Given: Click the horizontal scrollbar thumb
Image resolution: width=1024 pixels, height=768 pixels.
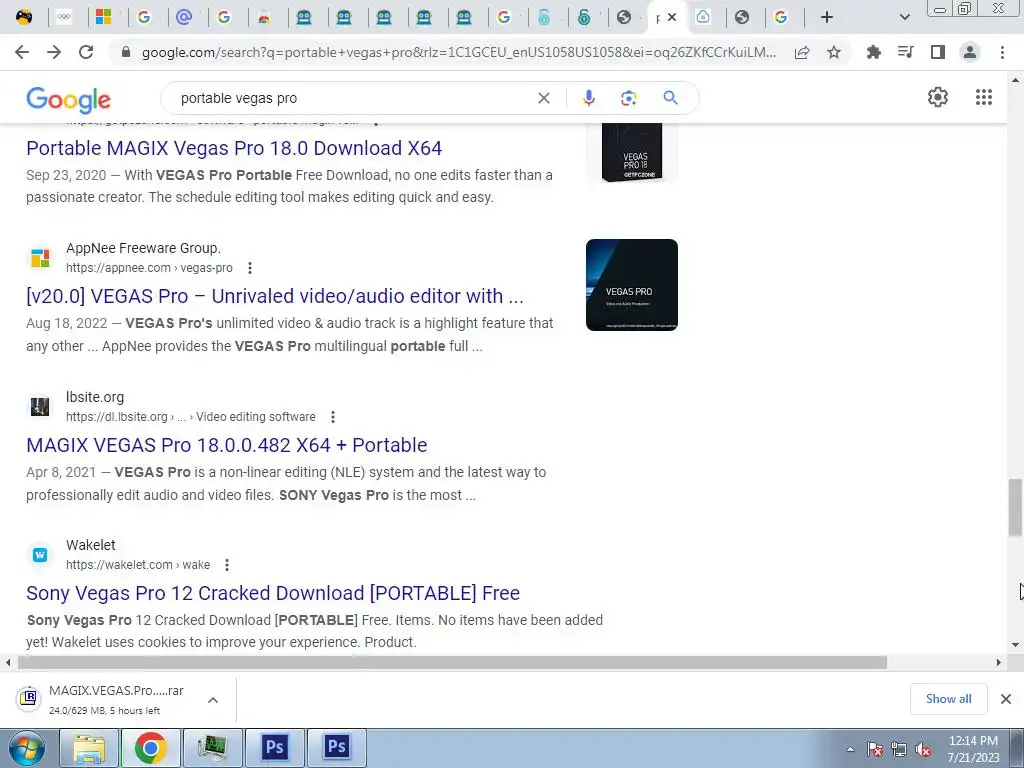Looking at the screenshot, I should [452, 663].
